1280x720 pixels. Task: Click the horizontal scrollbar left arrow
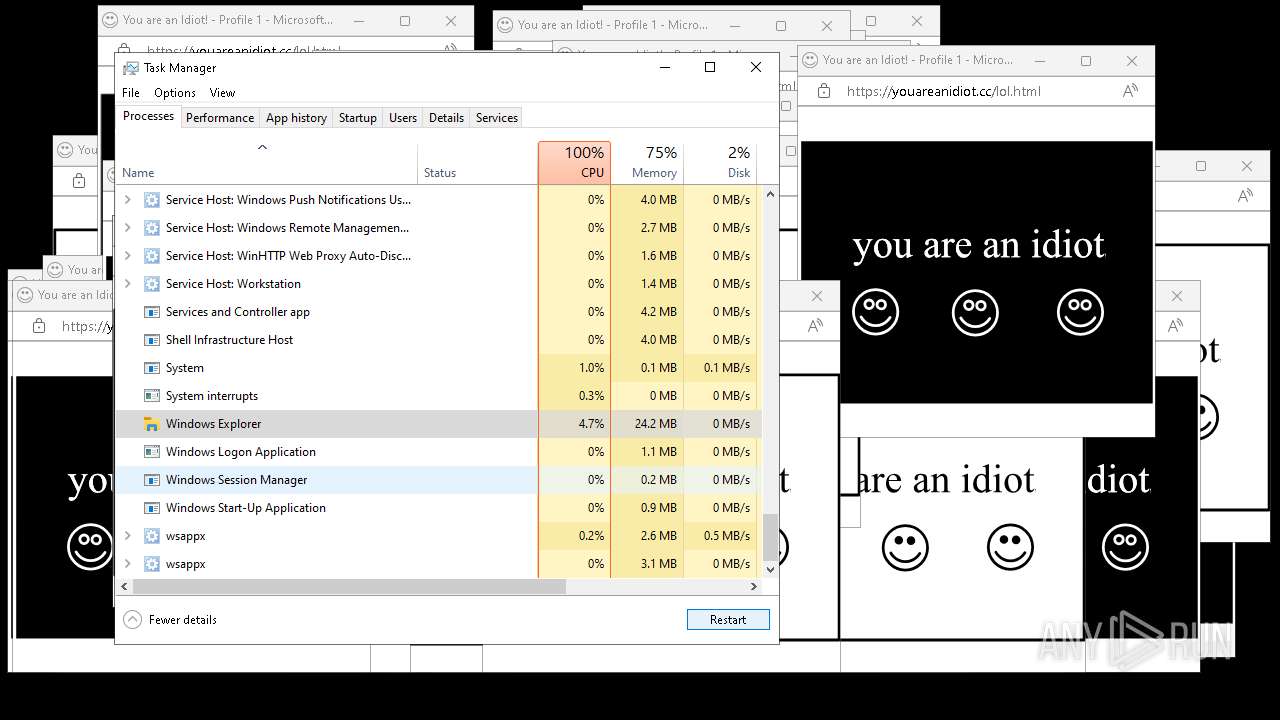pos(124,587)
